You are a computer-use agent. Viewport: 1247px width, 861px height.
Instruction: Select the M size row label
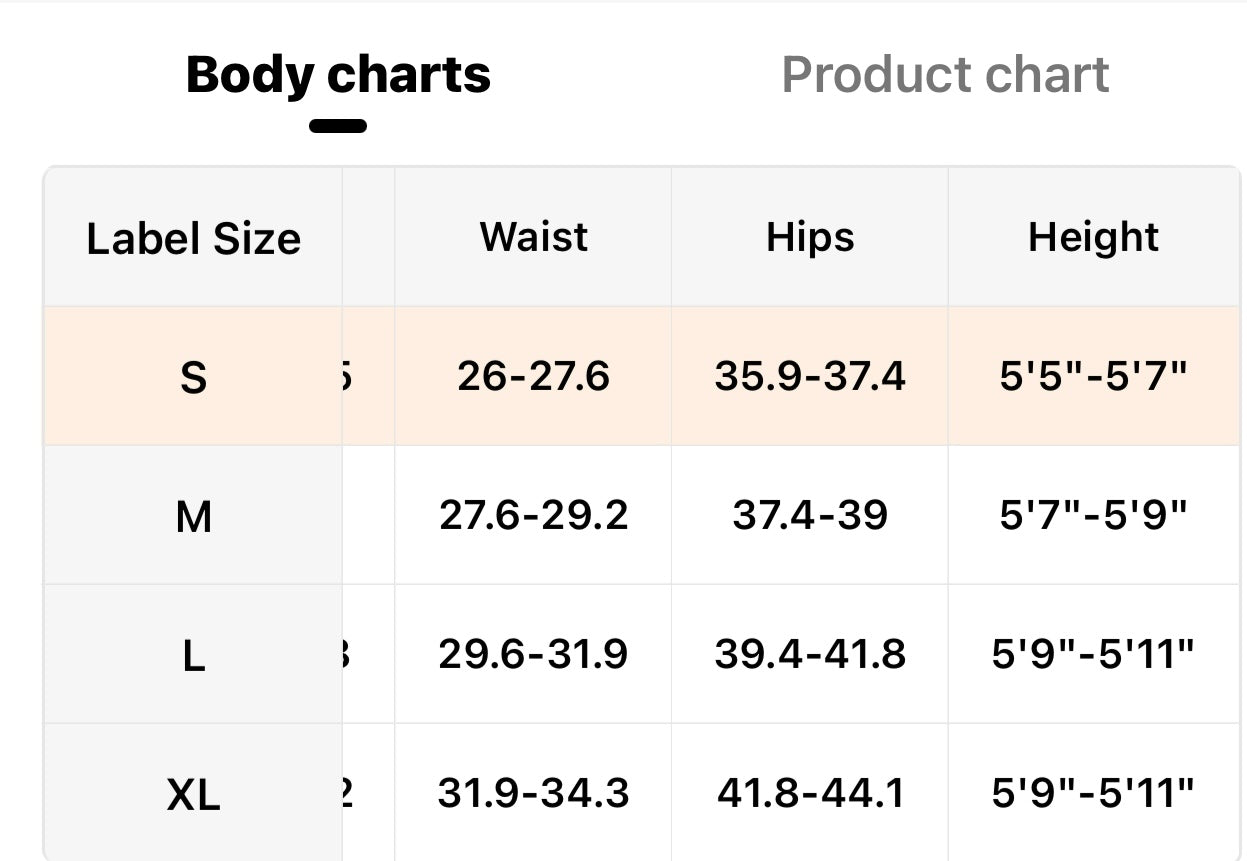point(193,517)
